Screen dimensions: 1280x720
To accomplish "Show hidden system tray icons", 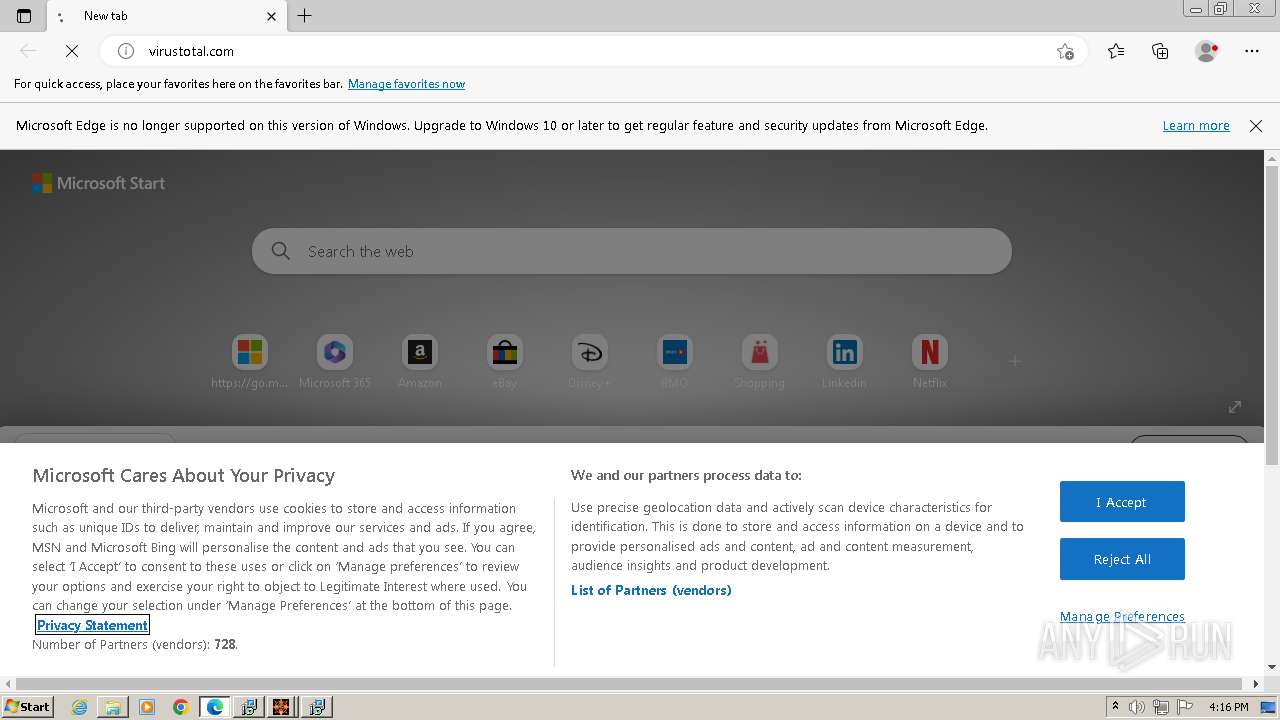I will 1116,707.
